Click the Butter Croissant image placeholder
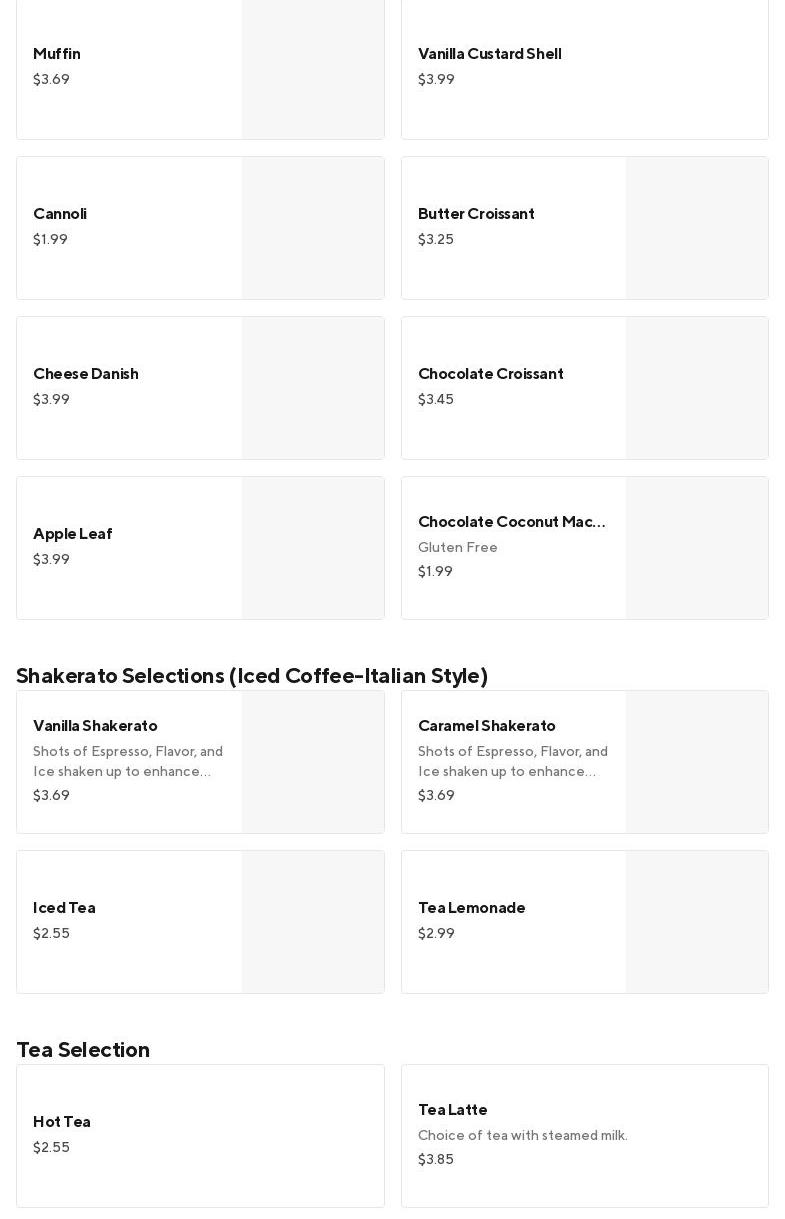The height and width of the screenshot is (1219, 785). click(x=697, y=228)
